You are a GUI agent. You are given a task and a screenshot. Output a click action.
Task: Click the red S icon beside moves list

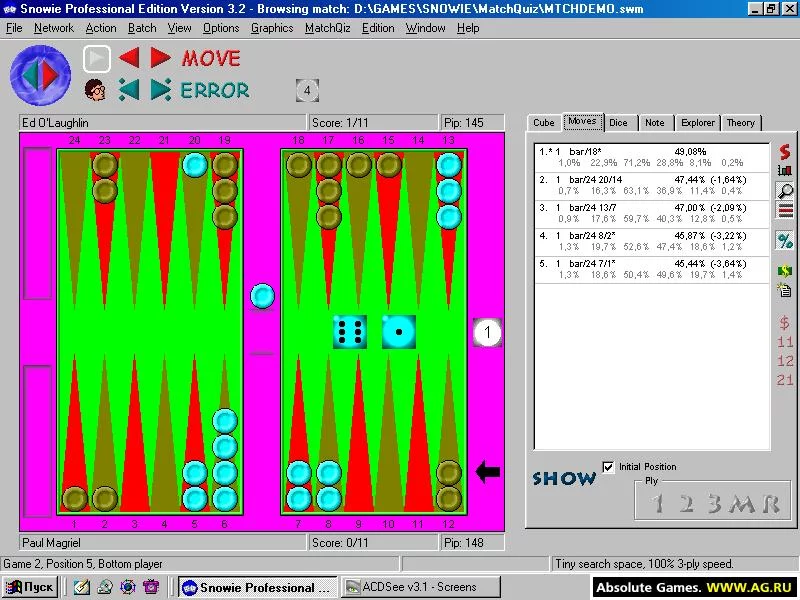coord(785,152)
